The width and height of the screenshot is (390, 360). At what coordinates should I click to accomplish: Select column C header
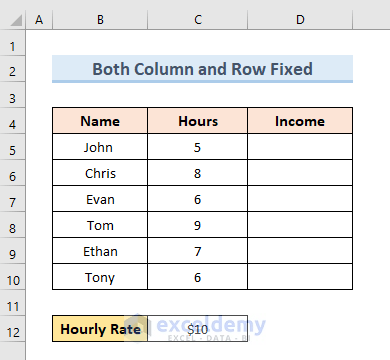(x=198, y=20)
